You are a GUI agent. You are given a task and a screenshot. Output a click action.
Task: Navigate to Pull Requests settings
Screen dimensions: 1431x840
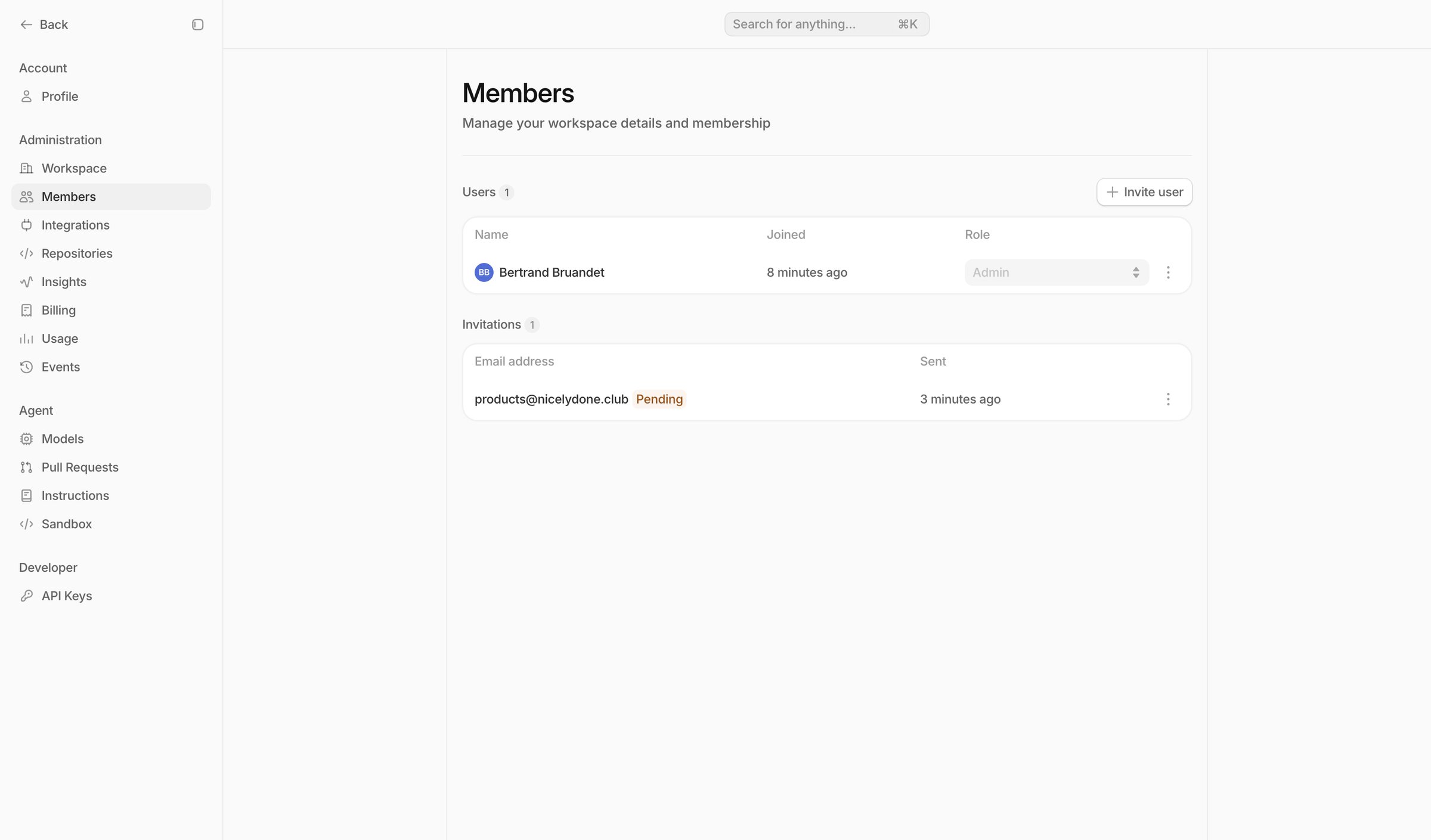click(x=111, y=467)
